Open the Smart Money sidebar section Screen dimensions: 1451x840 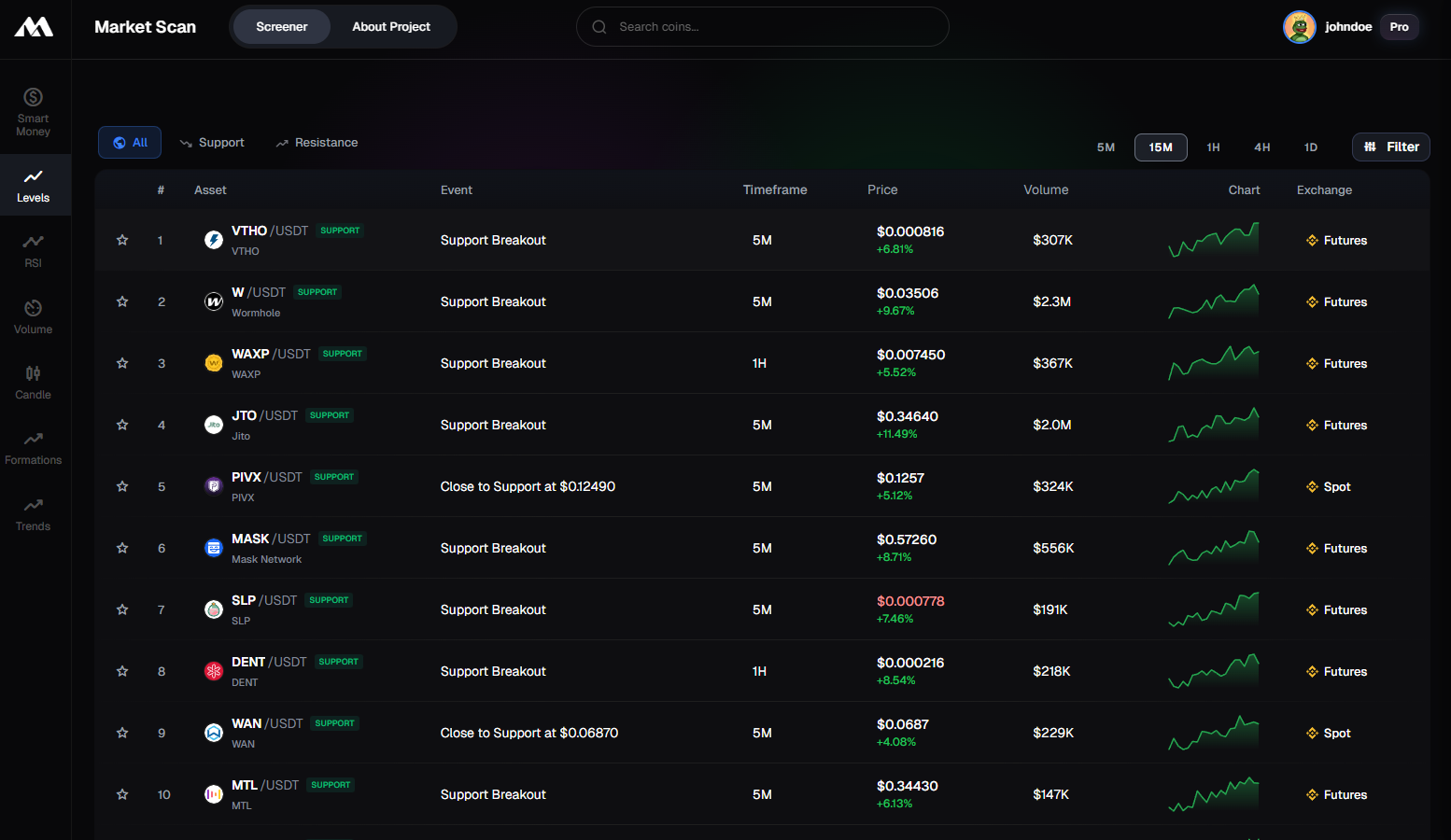34,111
